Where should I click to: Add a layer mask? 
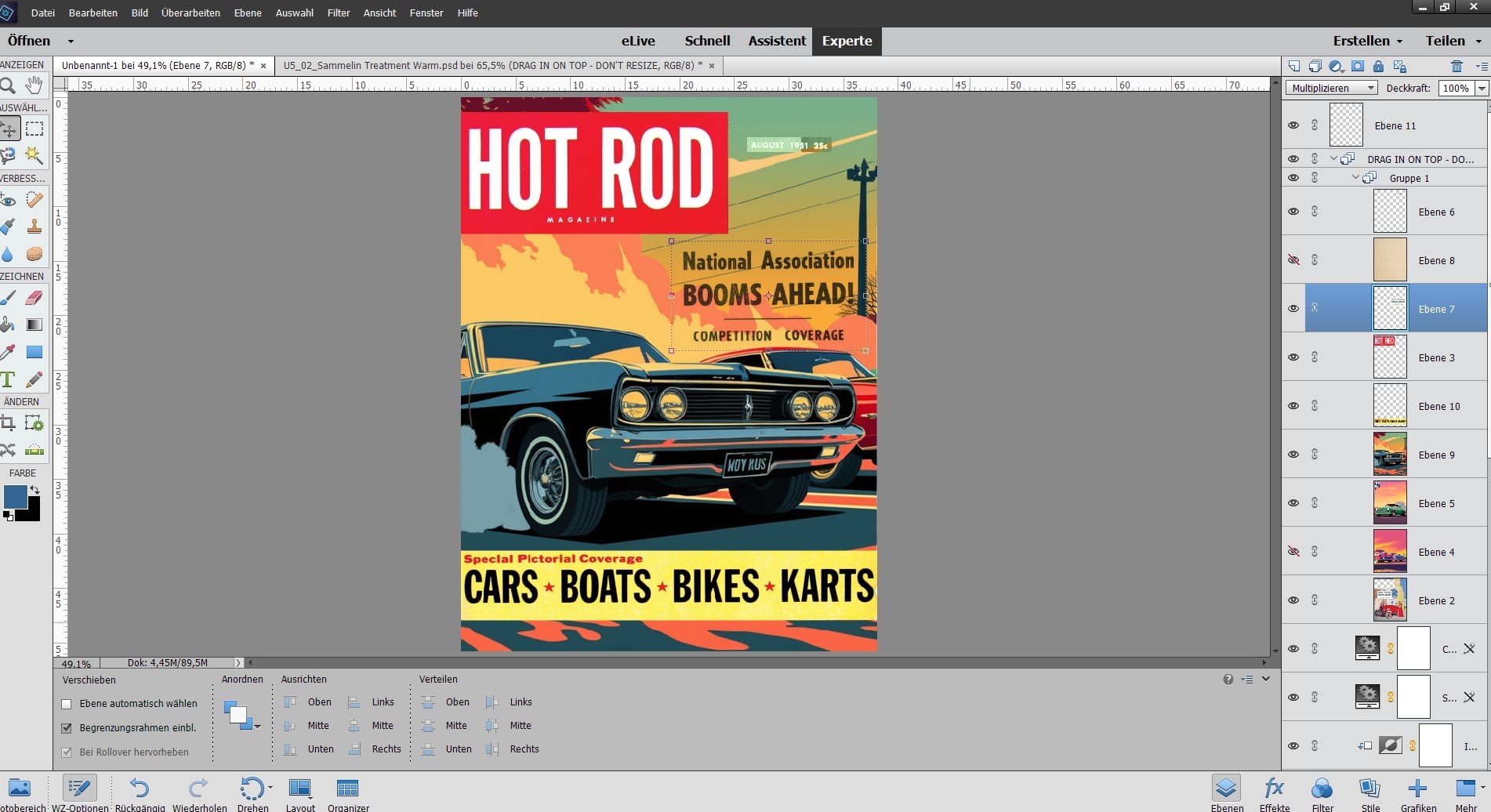click(1358, 67)
